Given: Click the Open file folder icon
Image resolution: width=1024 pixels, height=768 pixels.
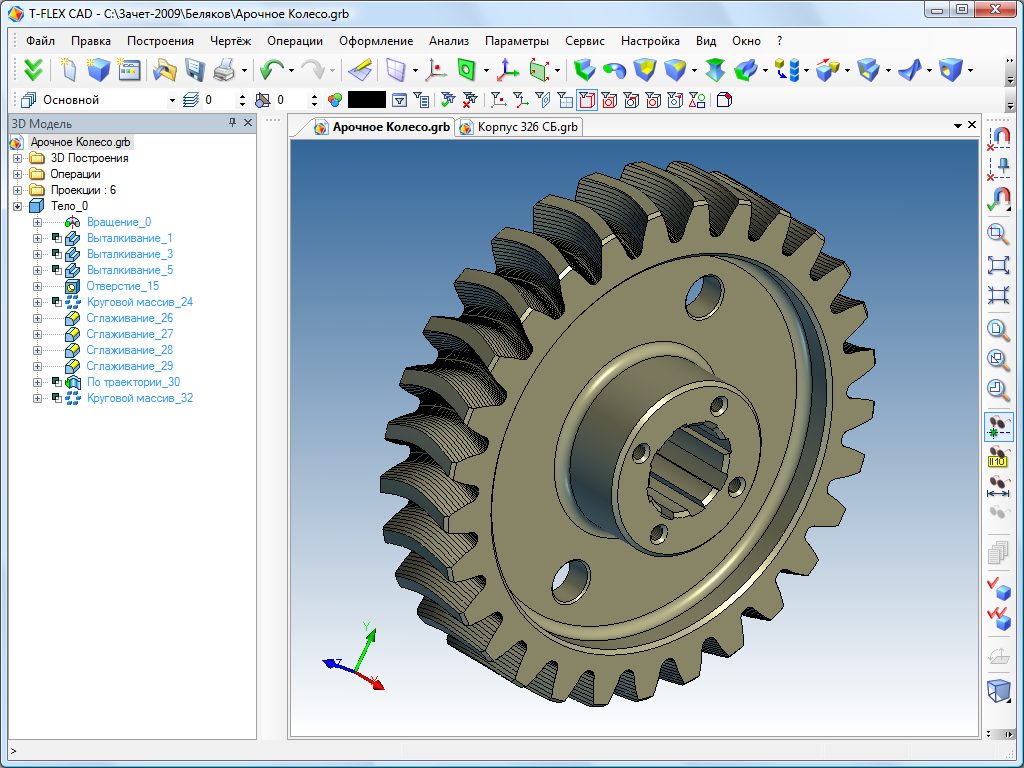Looking at the screenshot, I should [164, 70].
